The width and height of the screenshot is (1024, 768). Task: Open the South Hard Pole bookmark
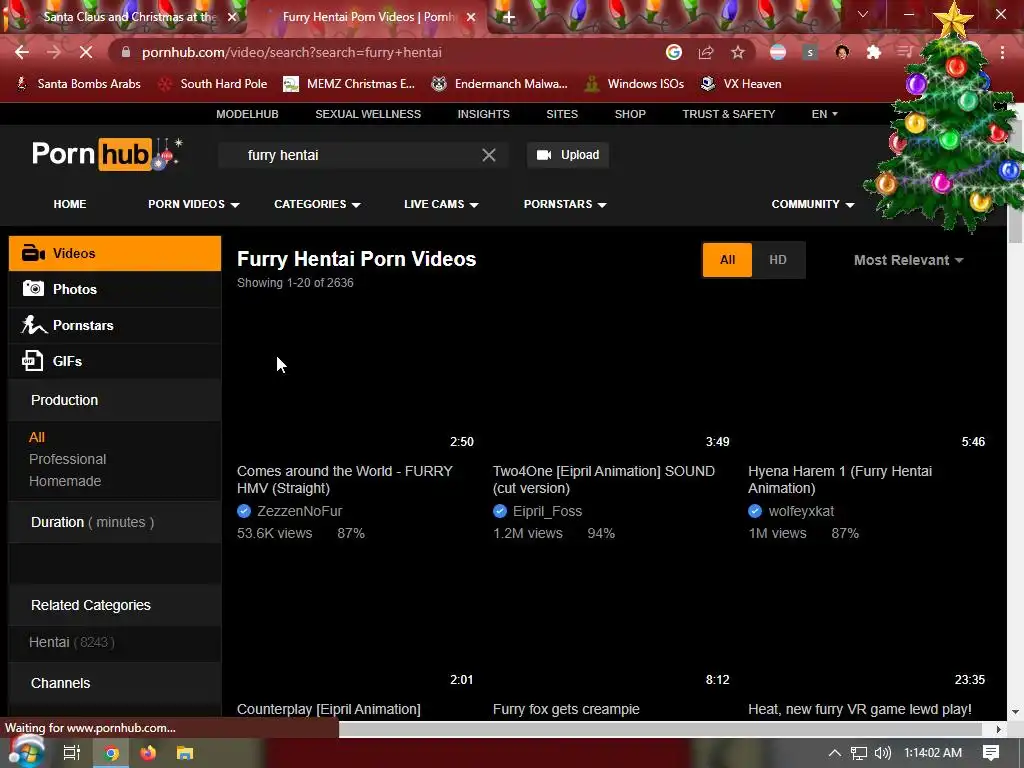[x=213, y=84]
